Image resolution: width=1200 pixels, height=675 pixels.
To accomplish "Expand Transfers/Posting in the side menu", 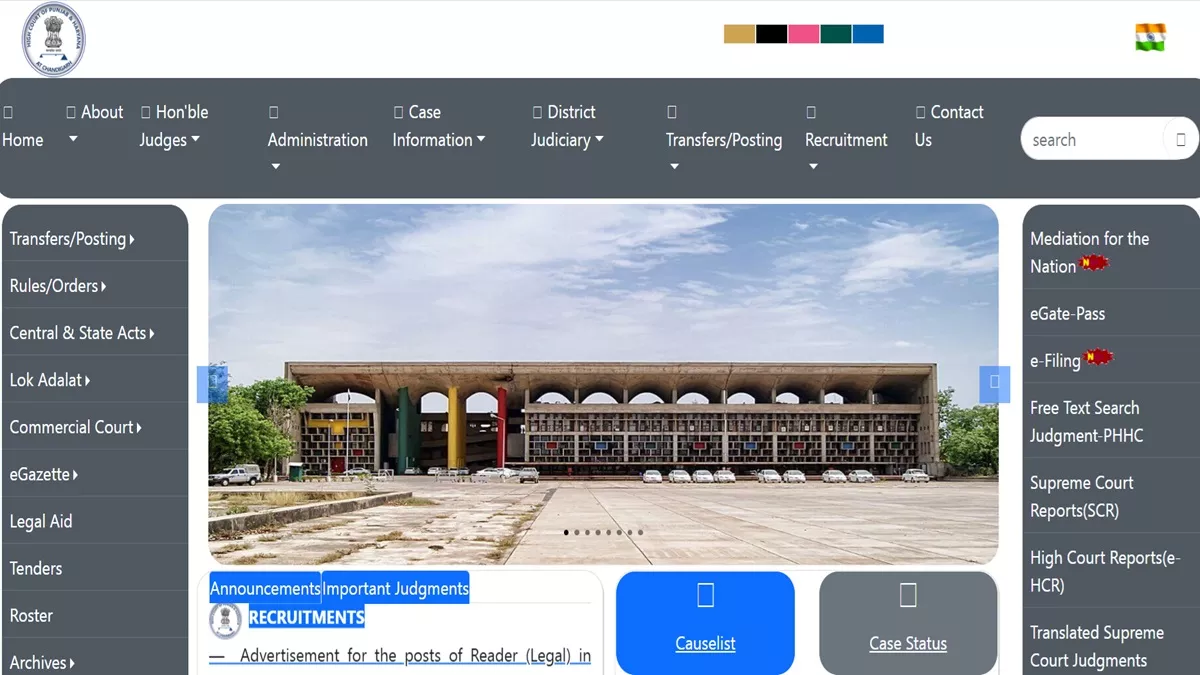I will click(94, 238).
